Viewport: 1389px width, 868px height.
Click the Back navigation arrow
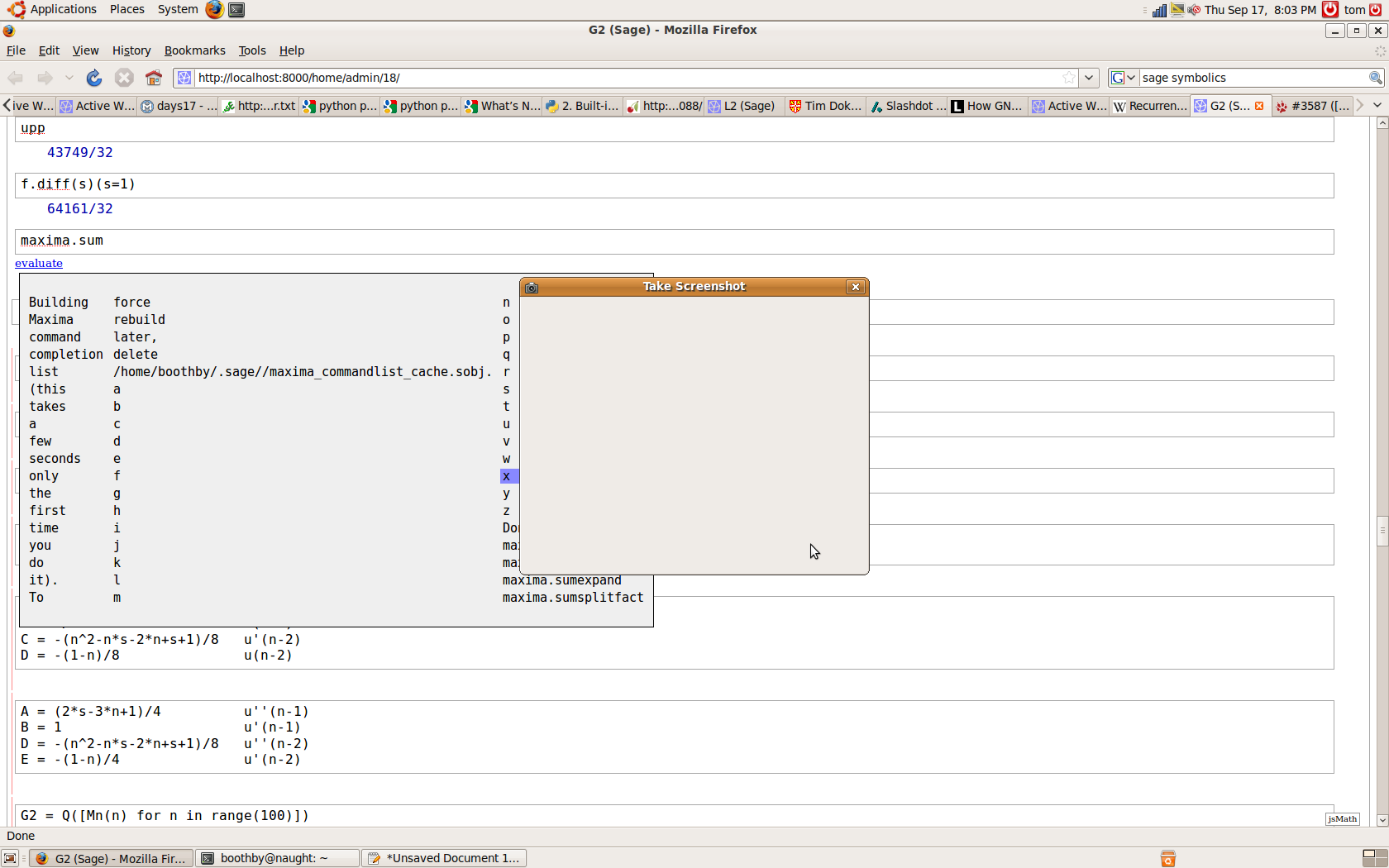(16, 78)
